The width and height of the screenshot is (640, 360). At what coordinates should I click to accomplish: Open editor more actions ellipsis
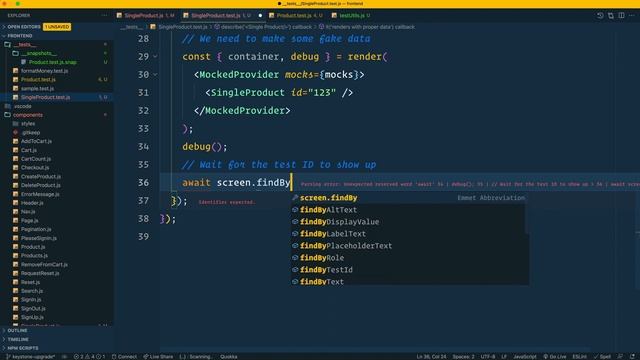coord(631,16)
